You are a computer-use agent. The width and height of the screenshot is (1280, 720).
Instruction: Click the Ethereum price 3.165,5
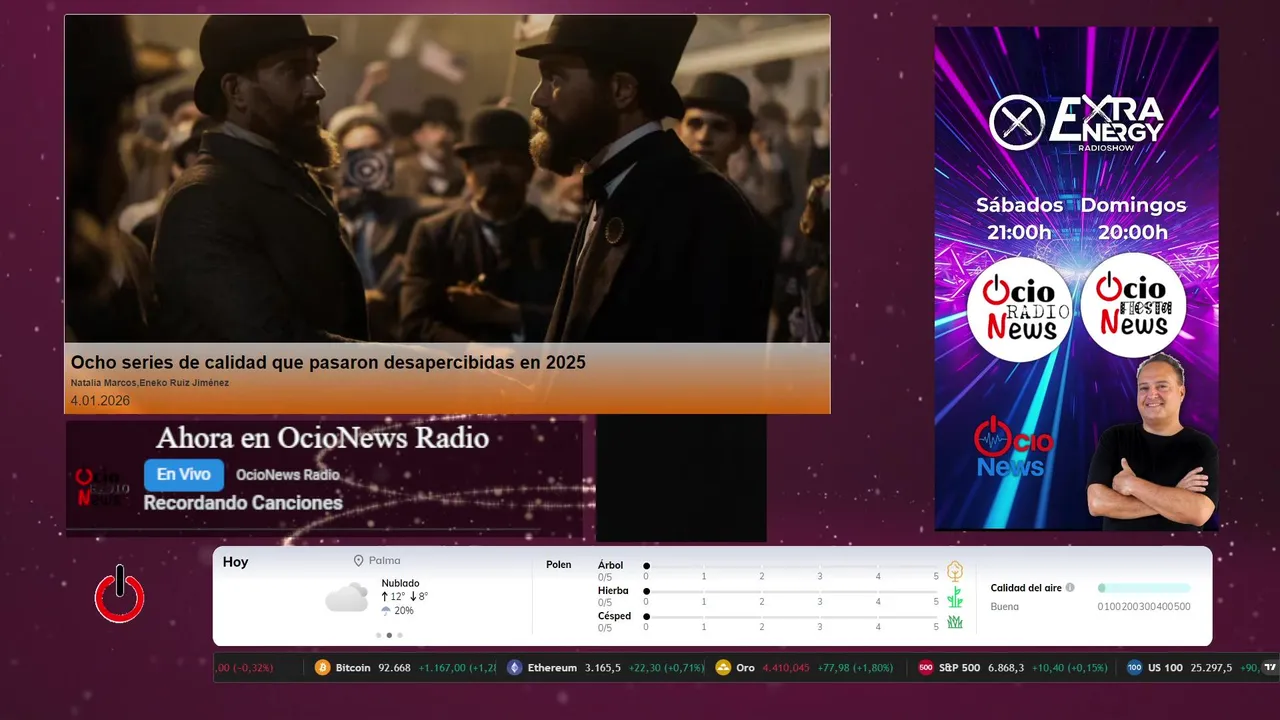click(603, 668)
